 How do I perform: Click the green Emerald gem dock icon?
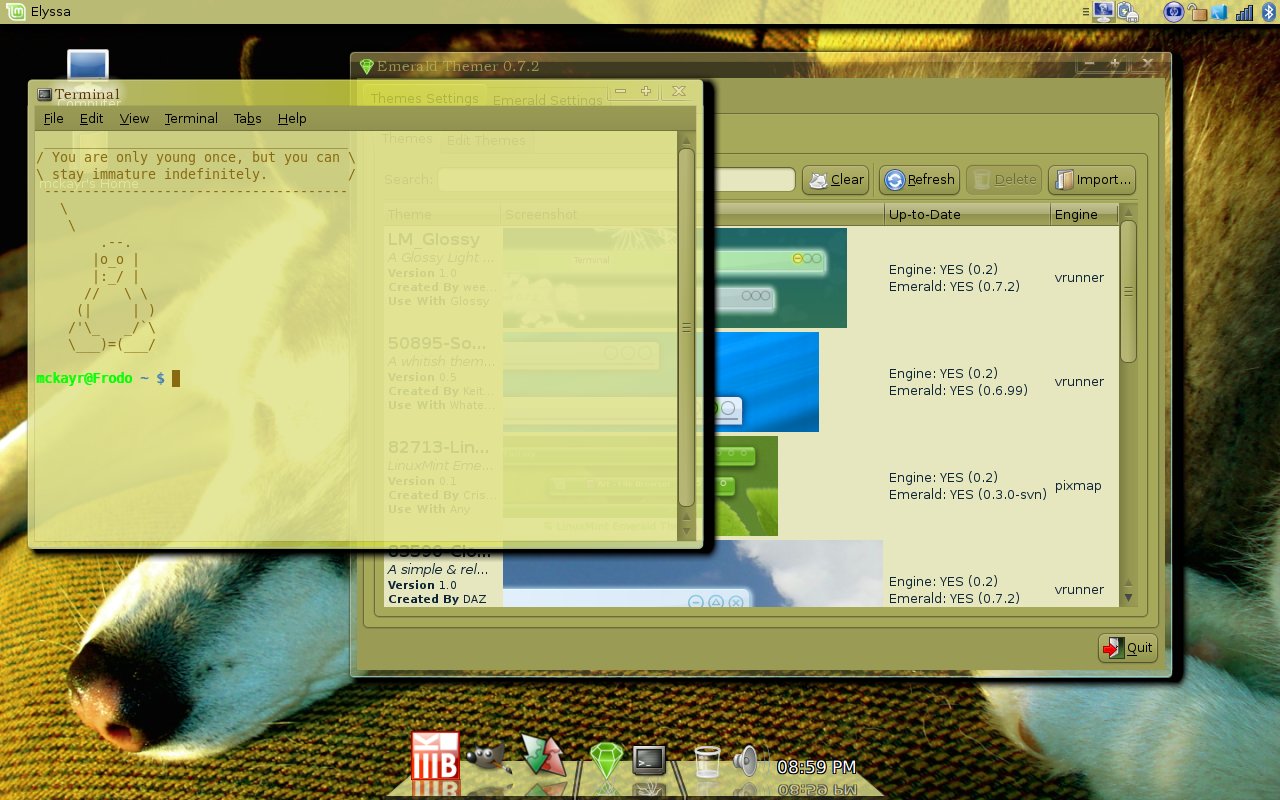point(606,760)
